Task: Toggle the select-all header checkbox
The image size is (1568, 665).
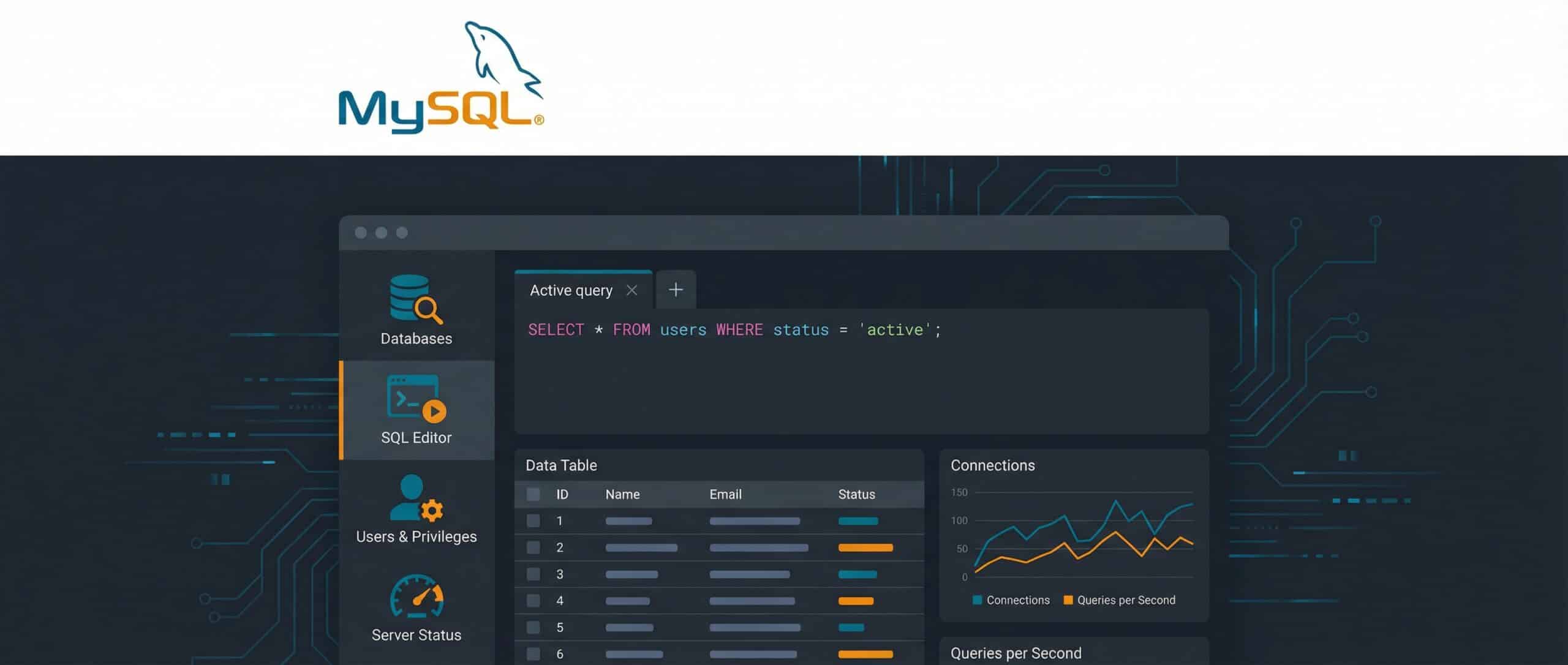Action: pos(533,494)
